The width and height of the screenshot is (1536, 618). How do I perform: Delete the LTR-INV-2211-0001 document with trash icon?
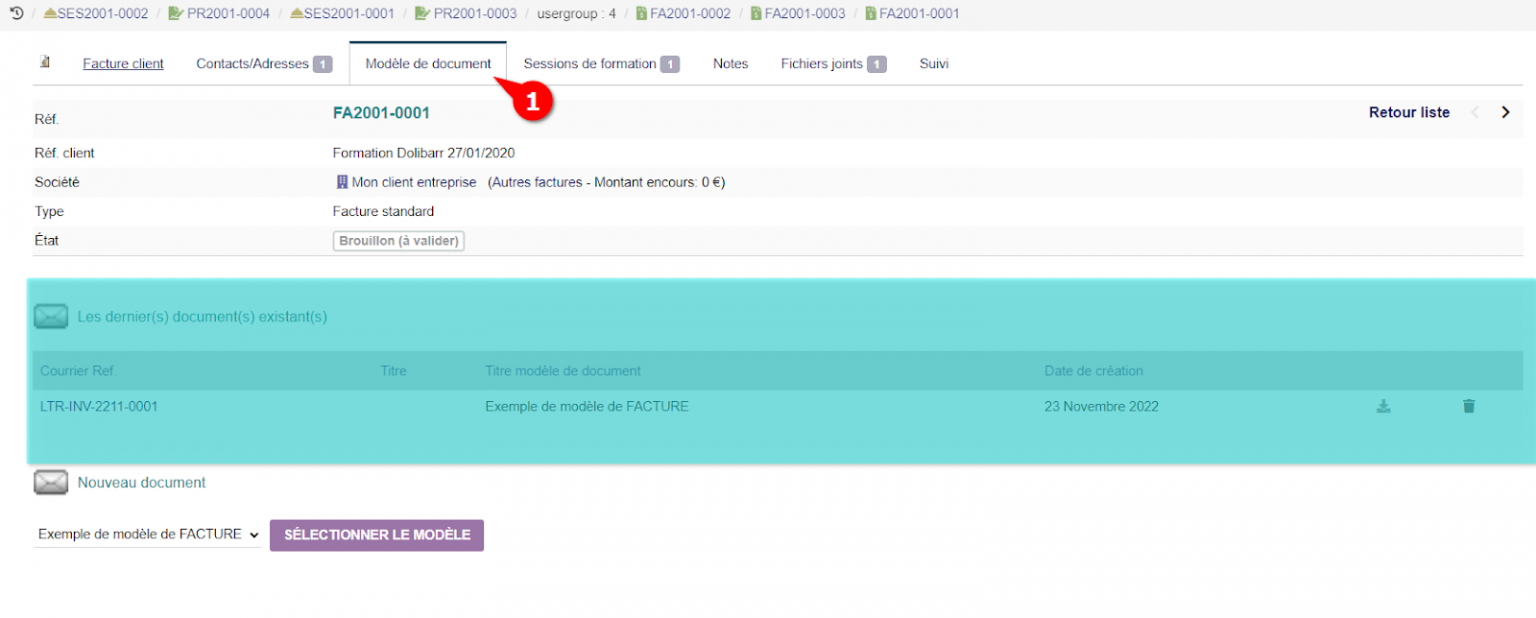[x=1468, y=406]
